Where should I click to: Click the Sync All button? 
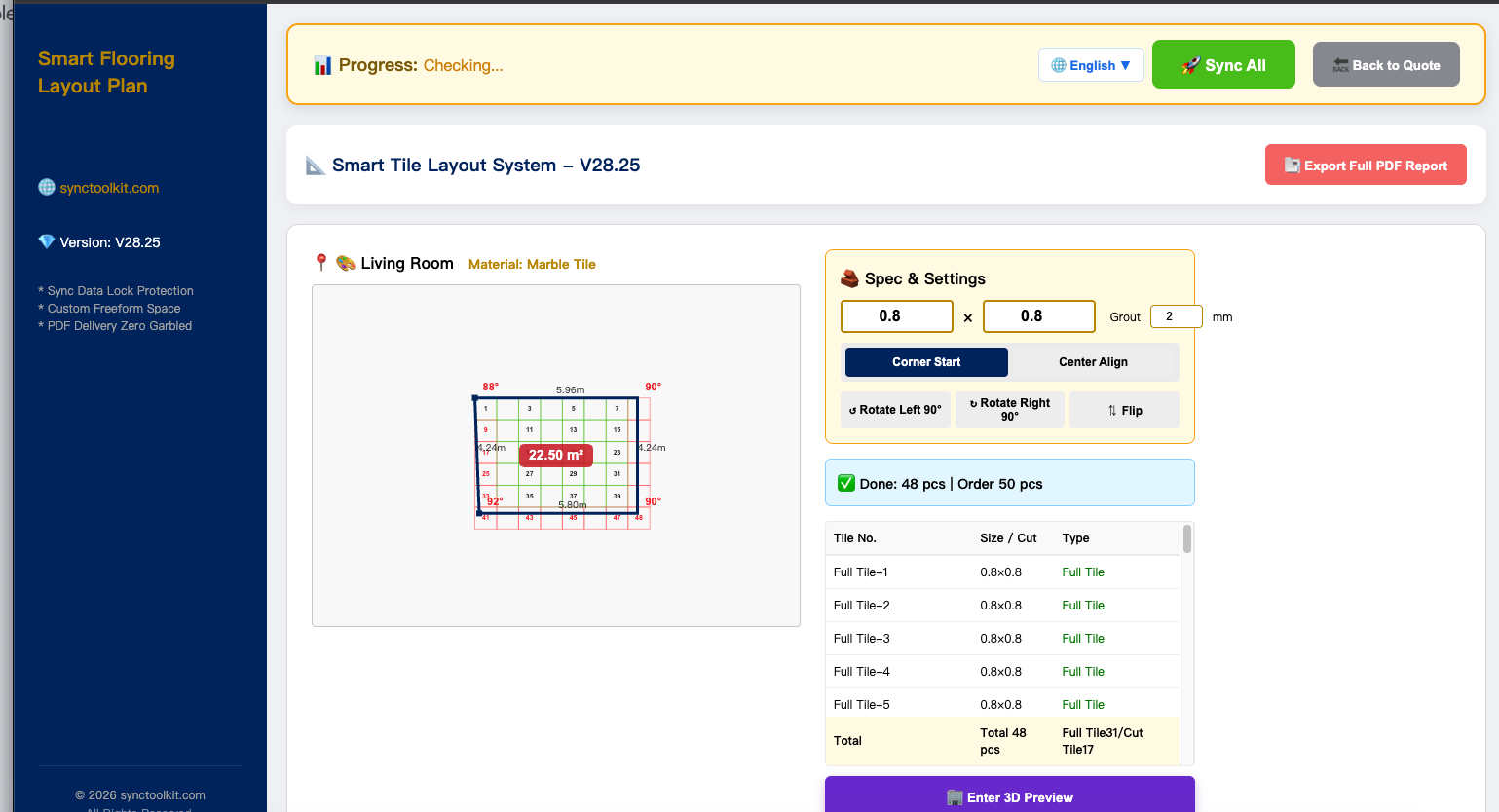(x=1223, y=64)
